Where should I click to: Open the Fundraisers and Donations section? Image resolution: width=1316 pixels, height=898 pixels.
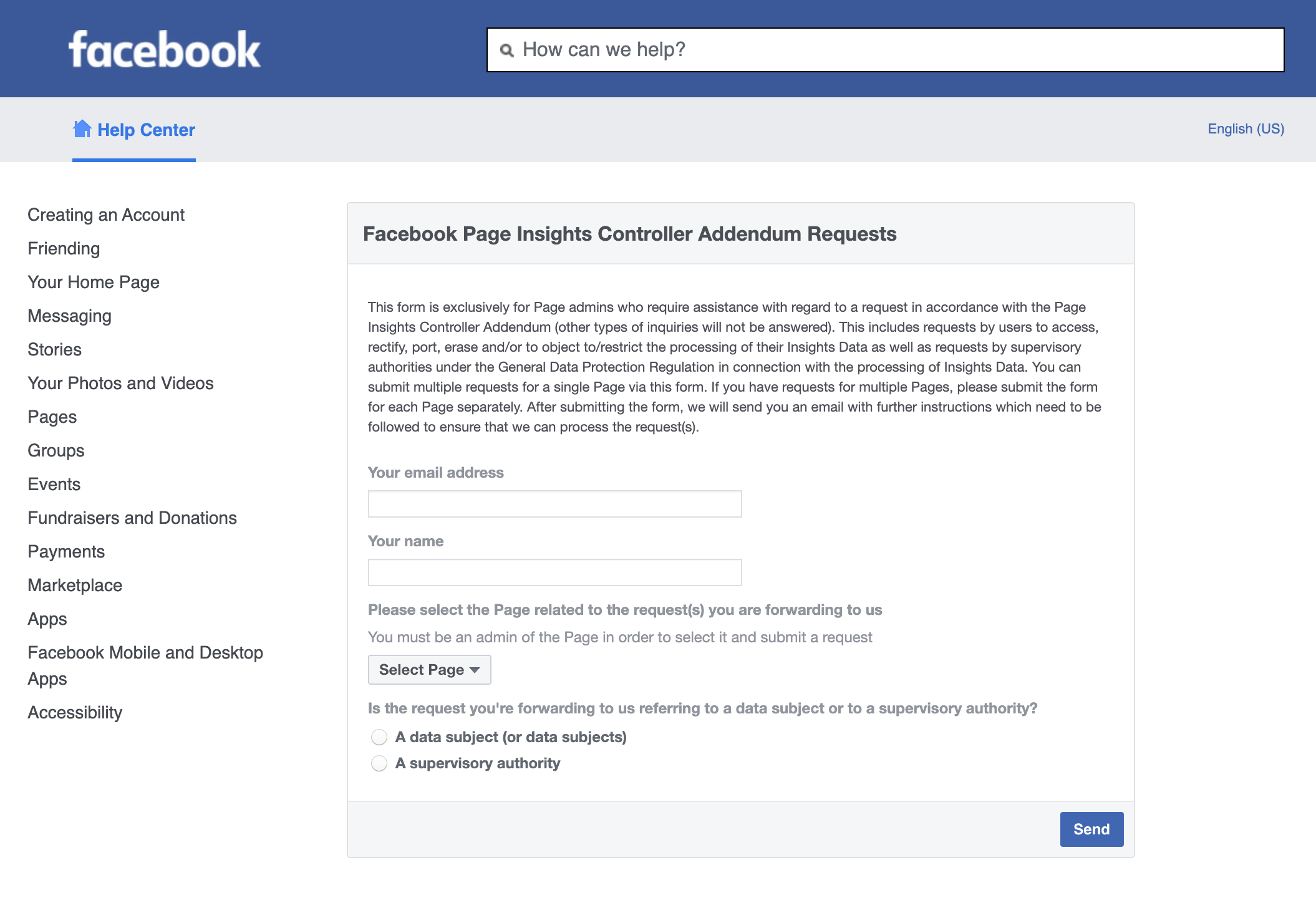[132, 518]
